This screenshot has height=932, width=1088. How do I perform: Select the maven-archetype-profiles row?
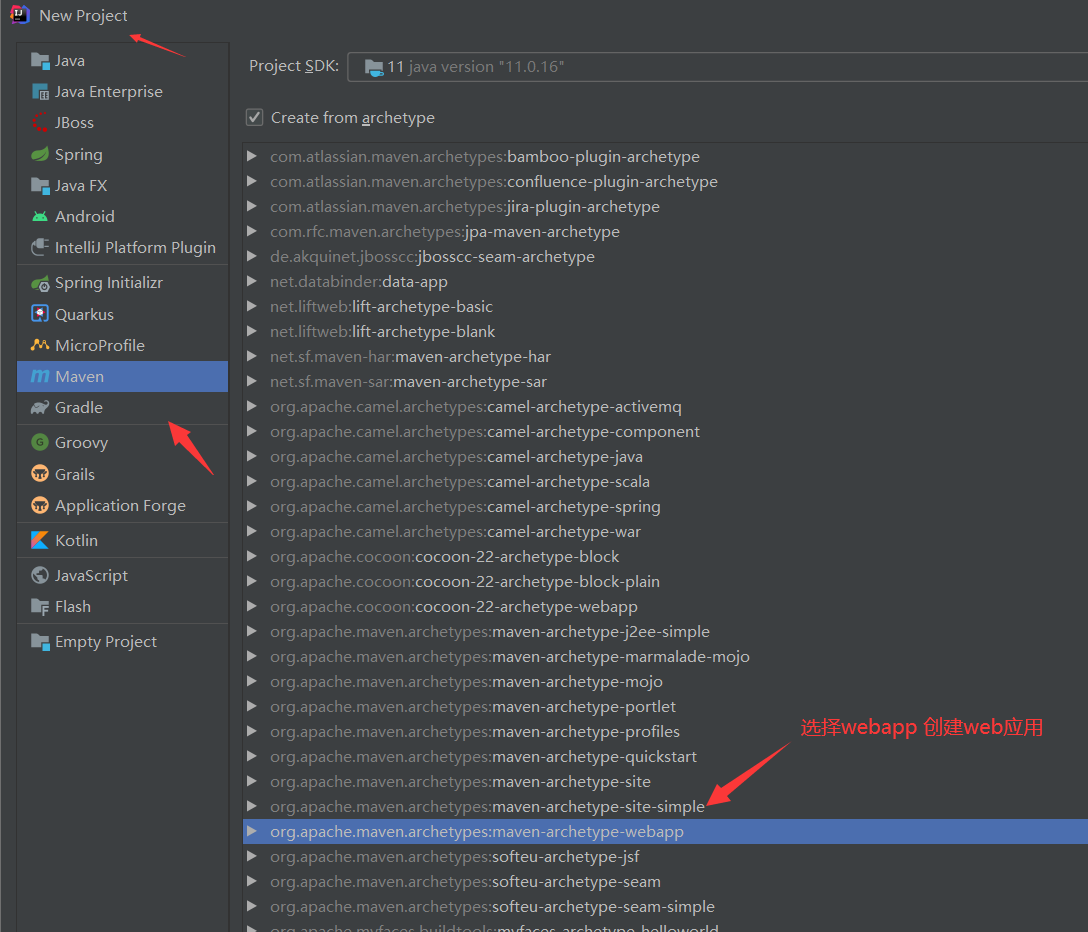(665, 731)
